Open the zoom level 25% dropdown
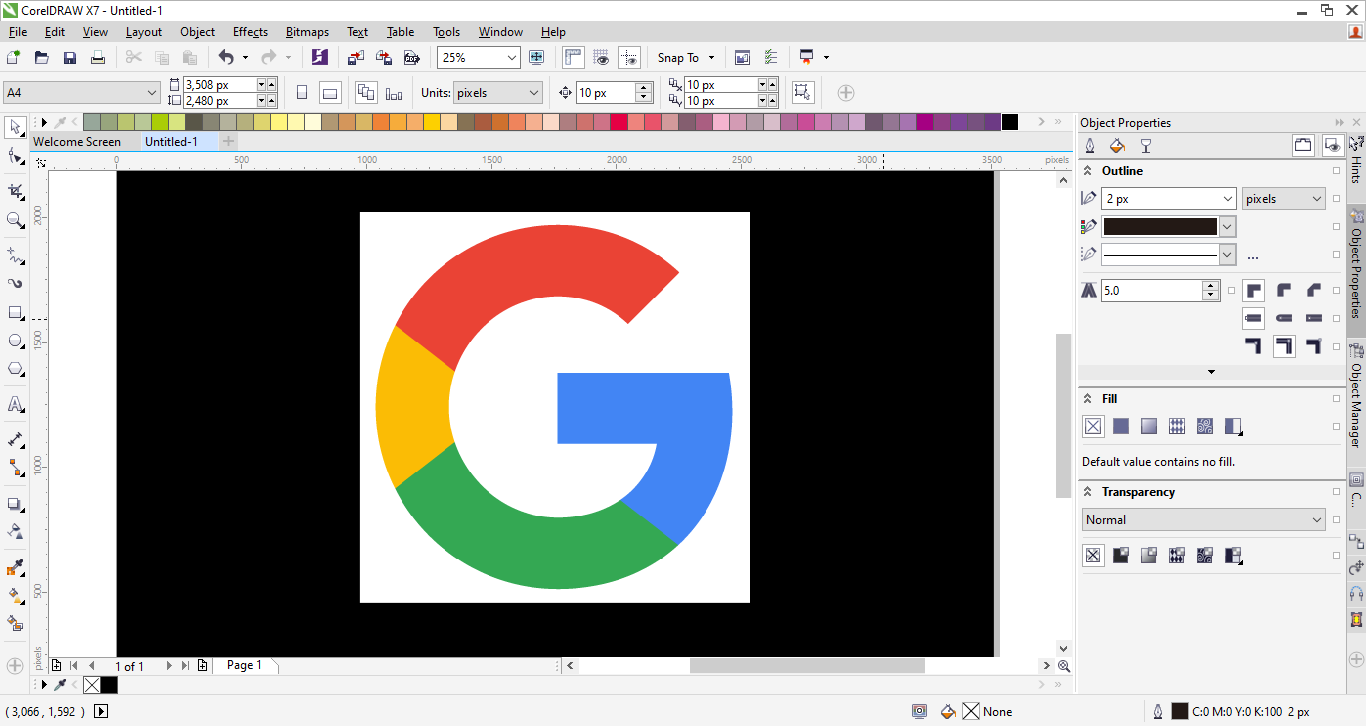 (x=512, y=58)
